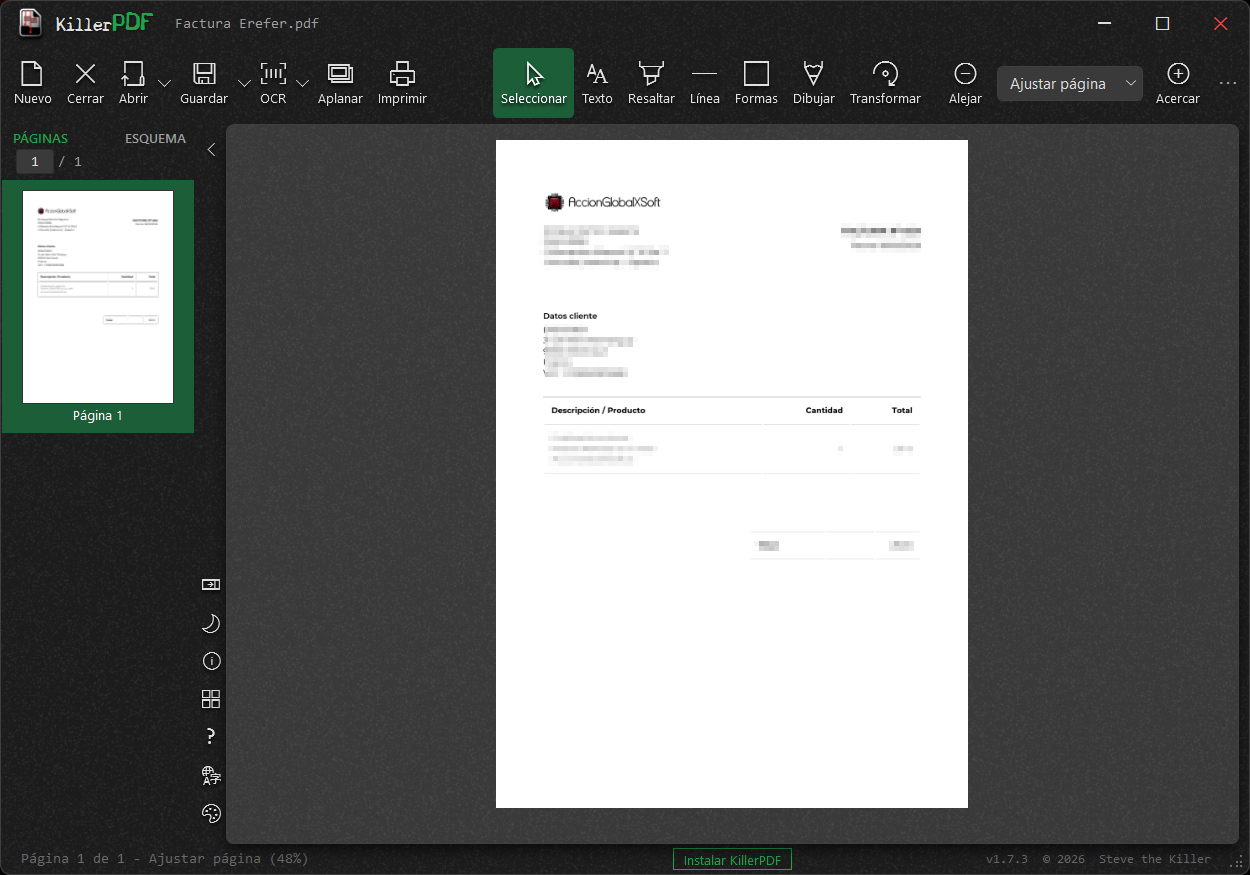Open the toolbar overflow three-dots menu
The image size is (1250, 875).
tap(1228, 83)
